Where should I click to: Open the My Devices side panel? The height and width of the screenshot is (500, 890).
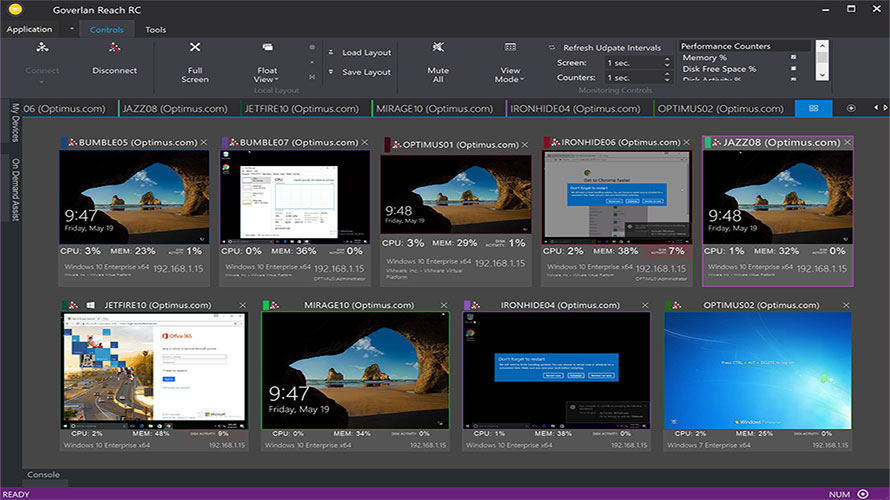[x=15, y=122]
